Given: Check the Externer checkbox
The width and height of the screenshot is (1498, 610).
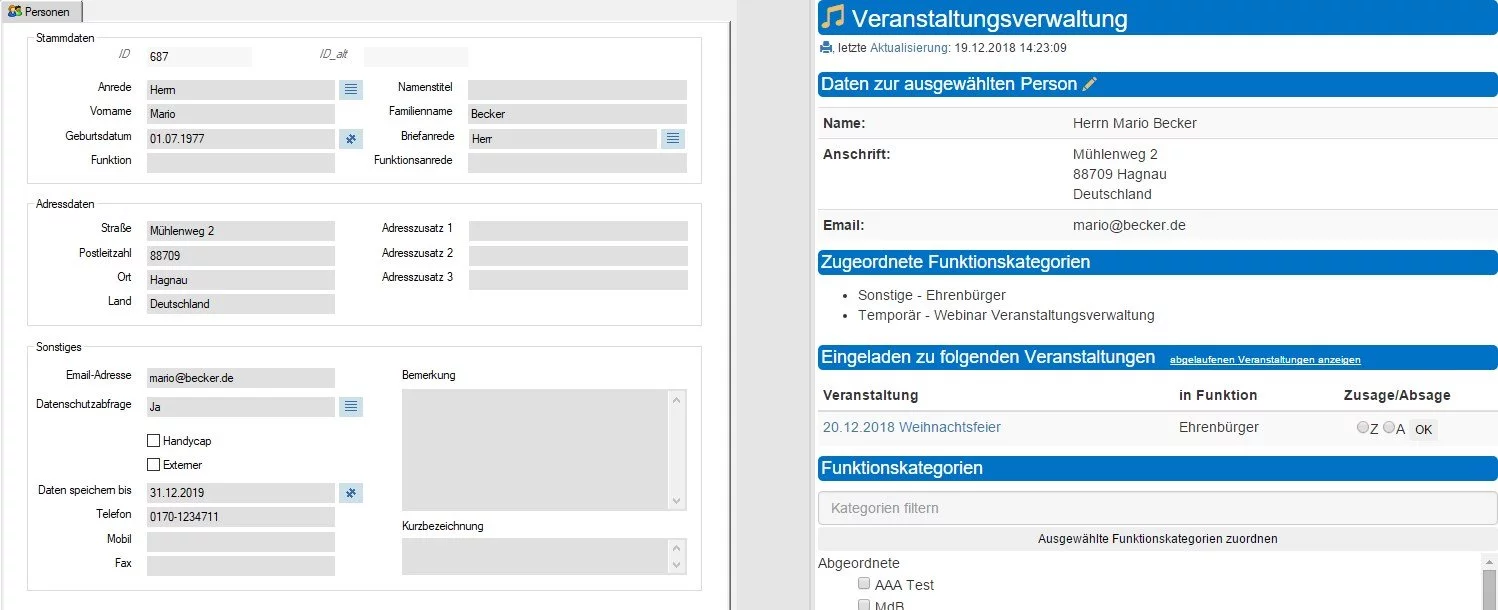Looking at the screenshot, I should pos(154,464).
